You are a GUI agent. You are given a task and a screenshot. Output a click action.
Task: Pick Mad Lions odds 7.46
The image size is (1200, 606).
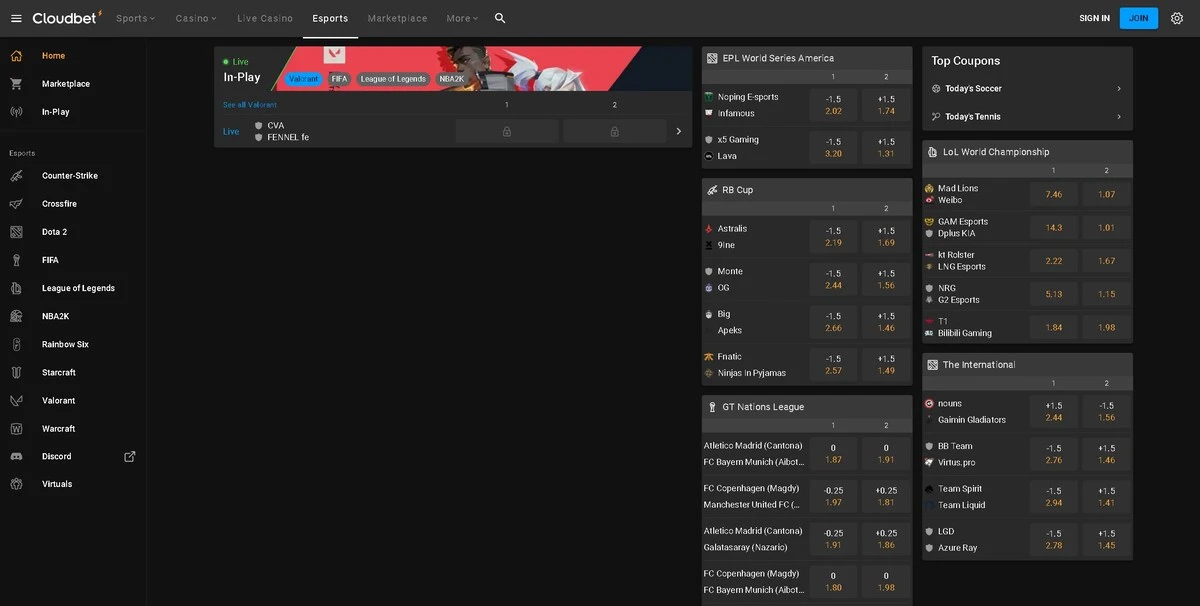[x=1053, y=194]
